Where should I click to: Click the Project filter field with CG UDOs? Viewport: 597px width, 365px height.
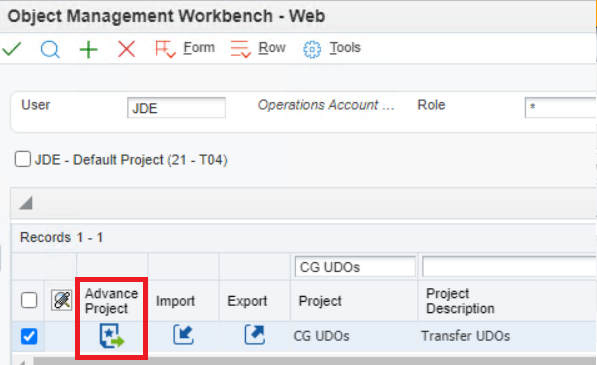[355, 267]
